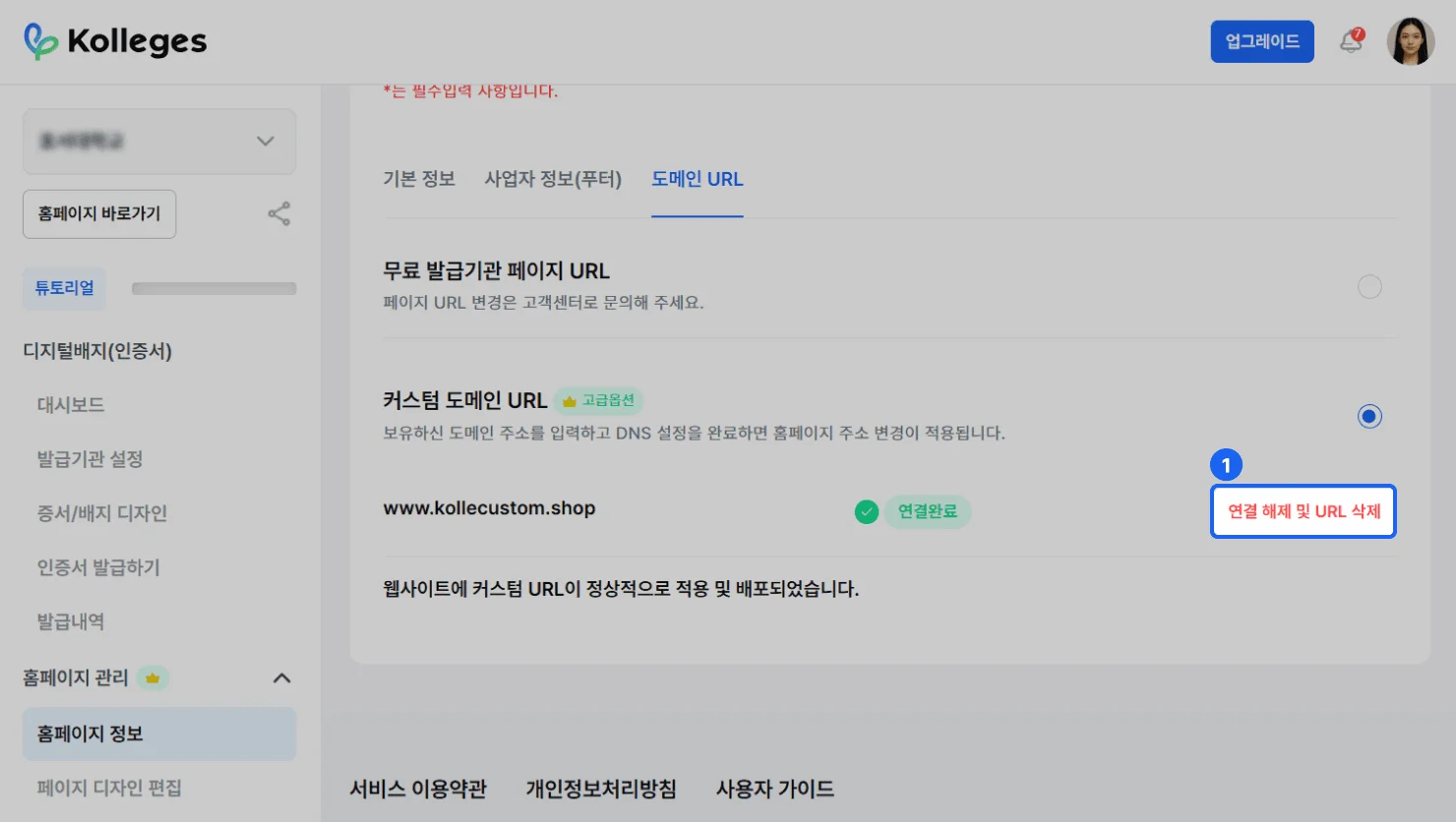This screenshot has width=1456, height=822.
Task: Collapse the 홈페이지 관리 section
Action: coord(281,678)
